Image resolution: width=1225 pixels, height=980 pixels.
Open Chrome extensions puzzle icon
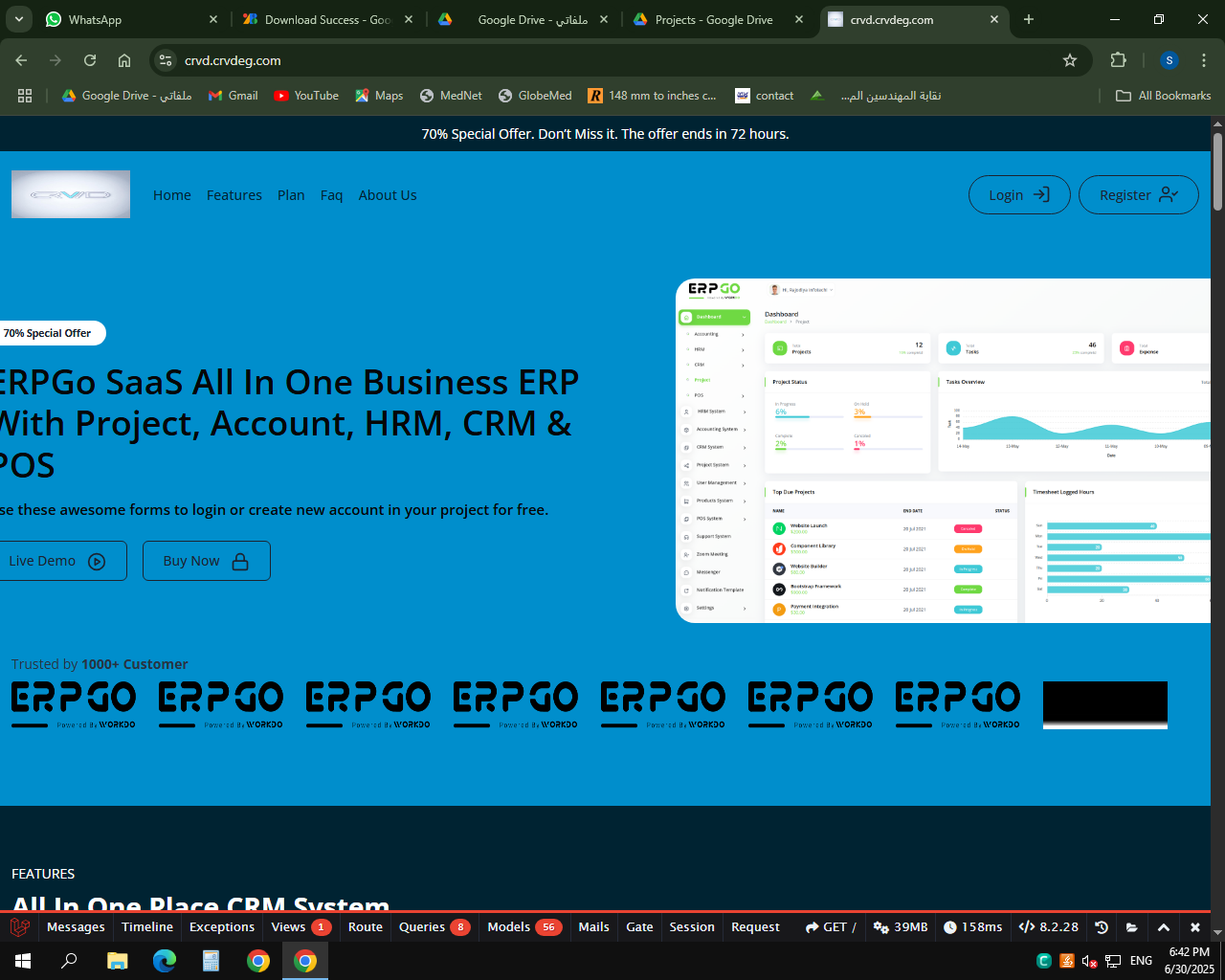pyautogui.click(x=1118, y=60)
